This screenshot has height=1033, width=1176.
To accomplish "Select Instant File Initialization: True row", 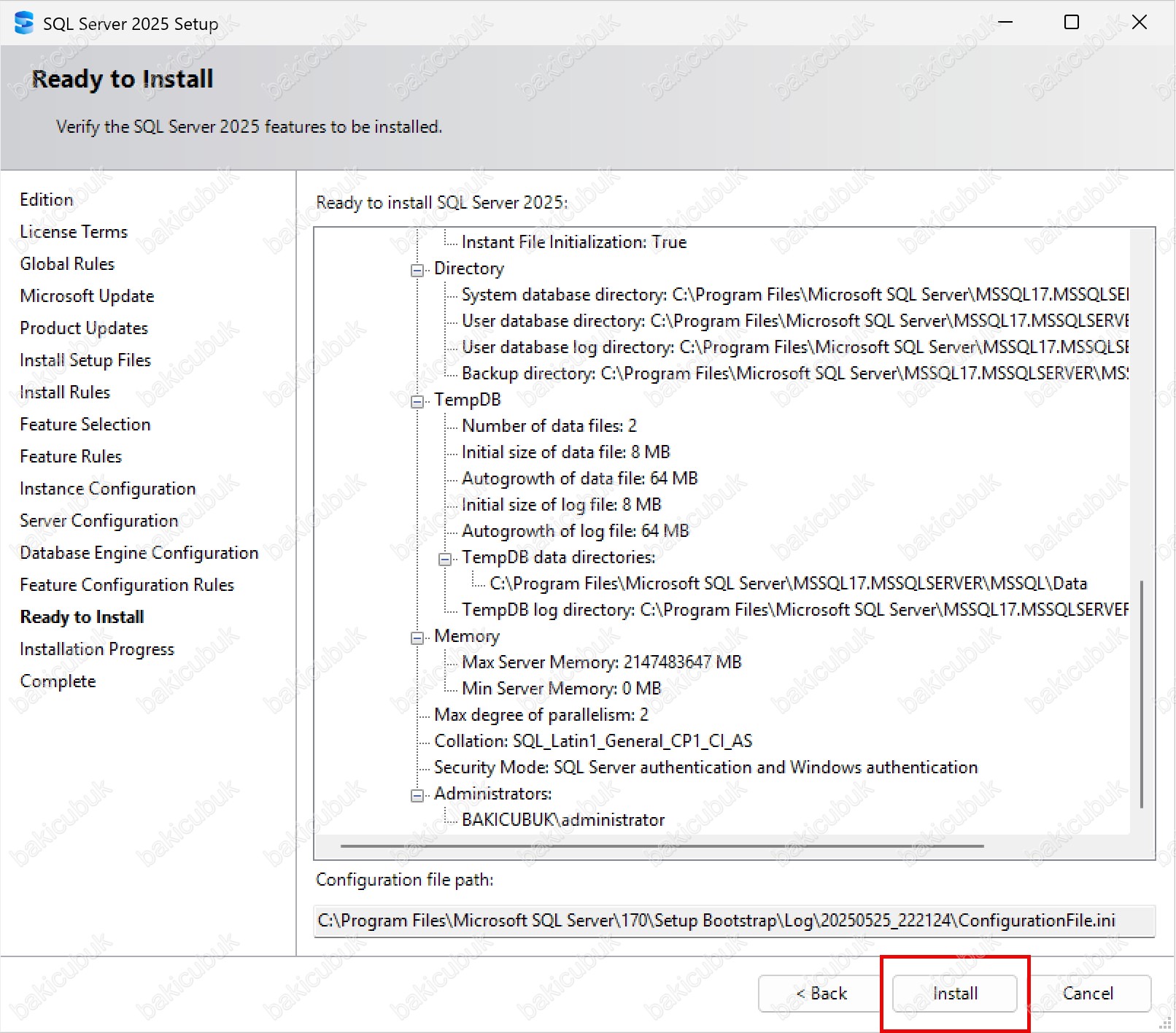I will tap(574, 241).
